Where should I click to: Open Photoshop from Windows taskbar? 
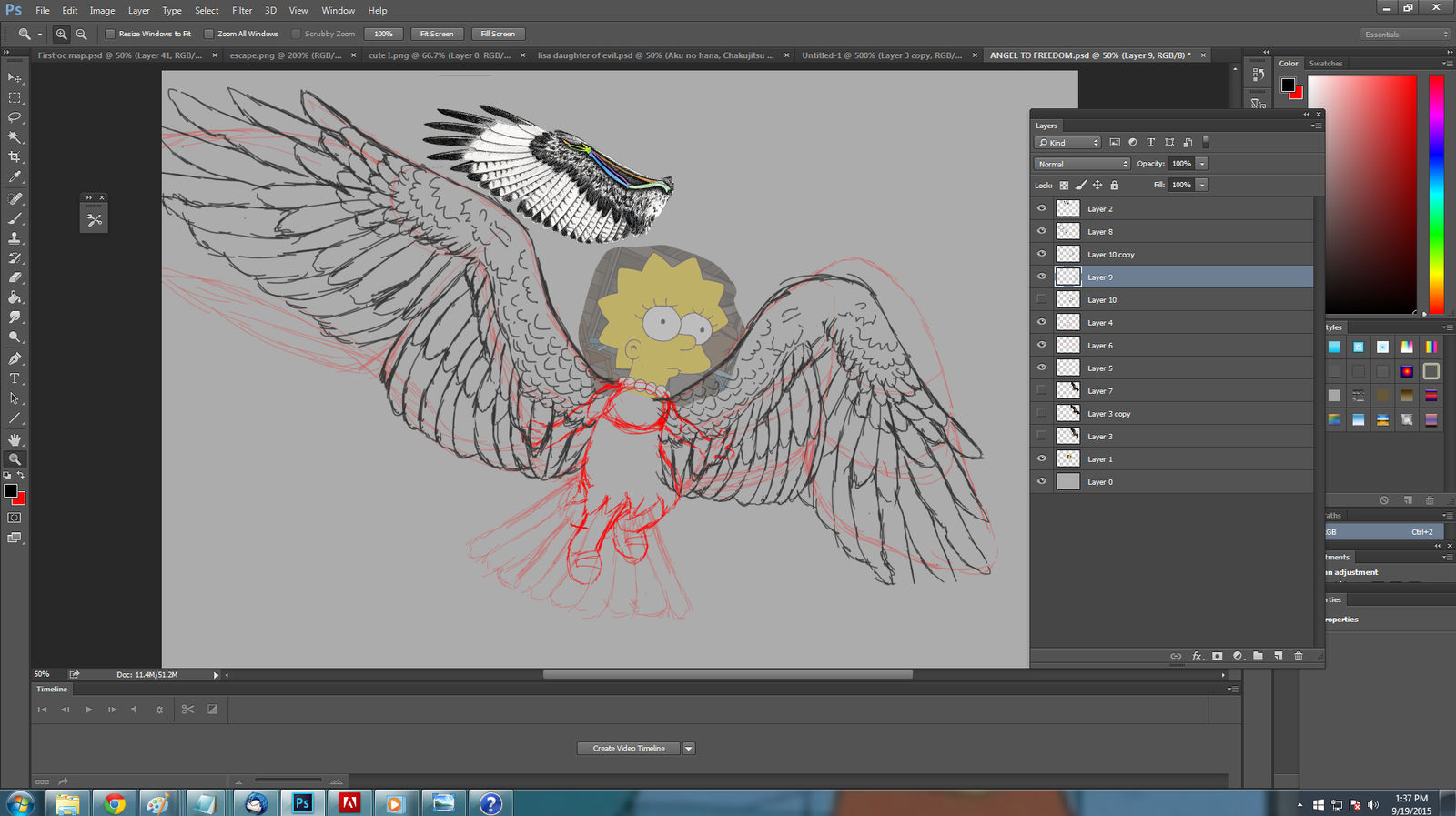302,802
